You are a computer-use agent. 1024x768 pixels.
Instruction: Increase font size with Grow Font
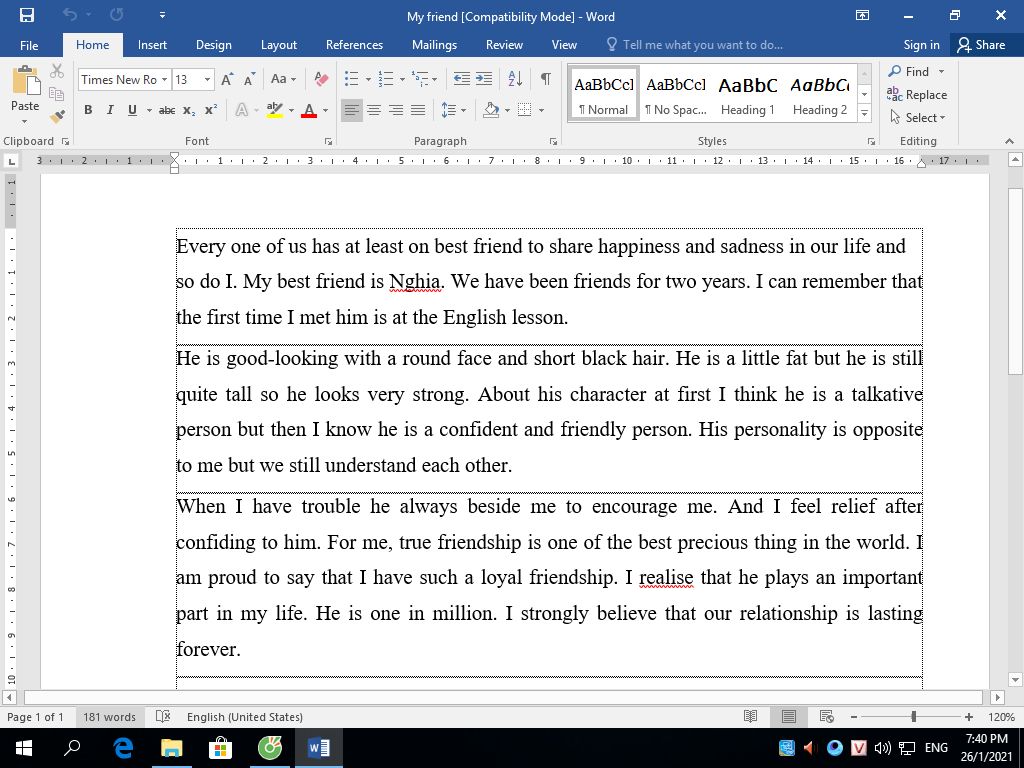tap(227, 80)
